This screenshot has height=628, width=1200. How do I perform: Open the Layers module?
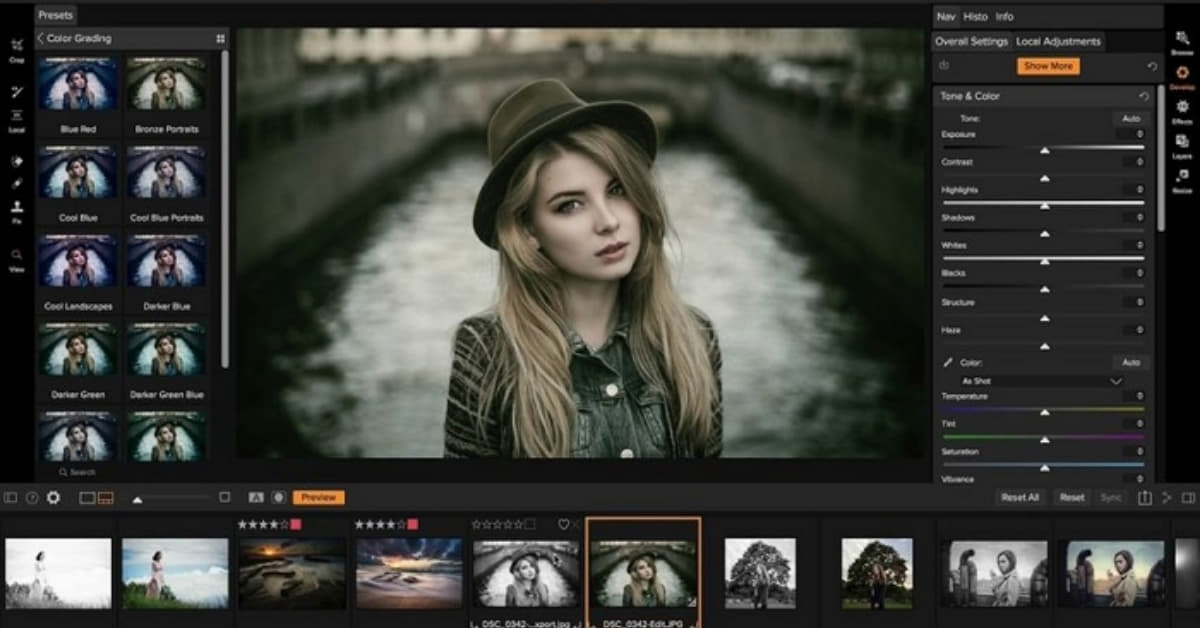(x=1182, y=145)
